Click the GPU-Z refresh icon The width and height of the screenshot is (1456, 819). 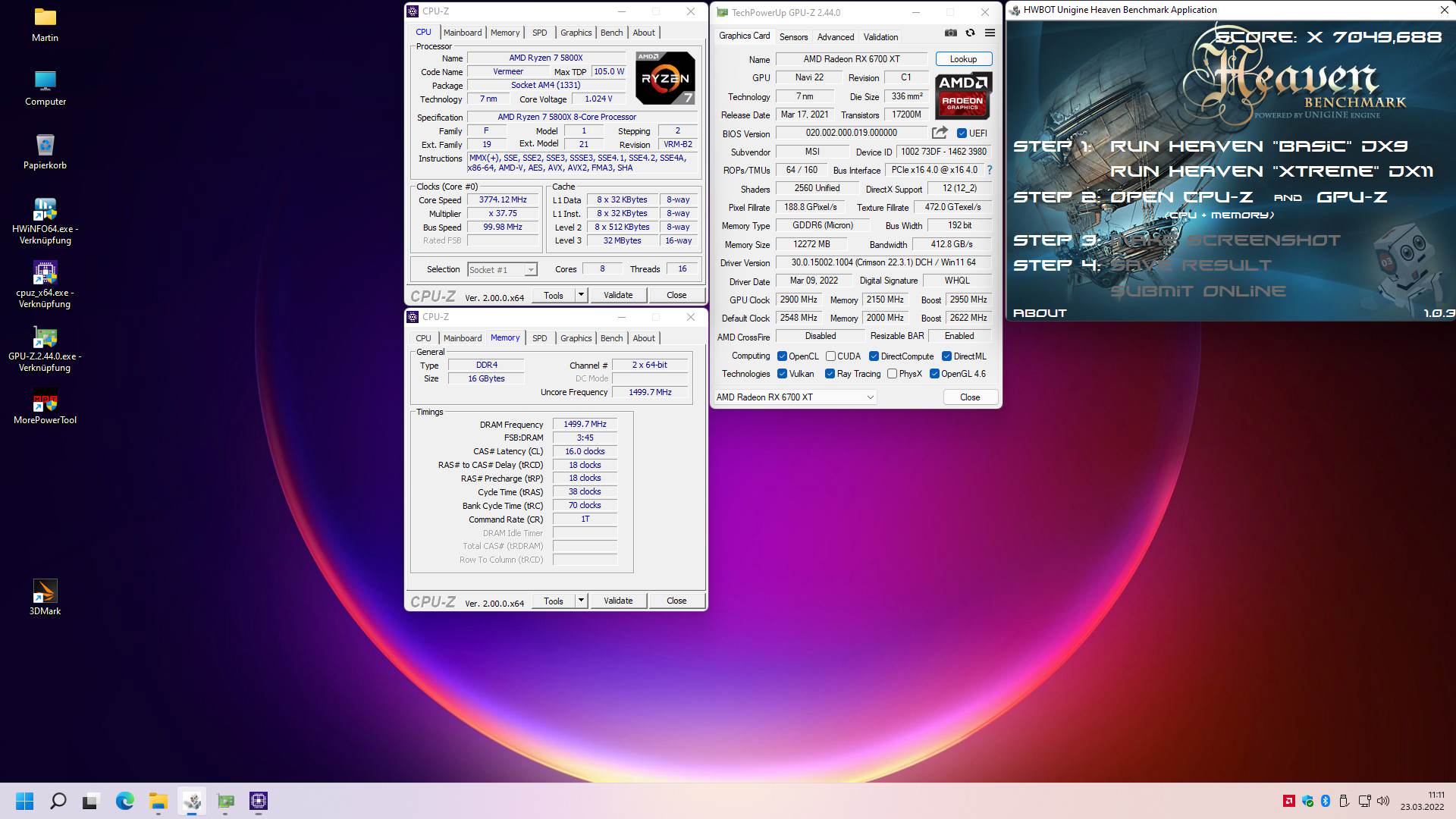tap(970, 33)
